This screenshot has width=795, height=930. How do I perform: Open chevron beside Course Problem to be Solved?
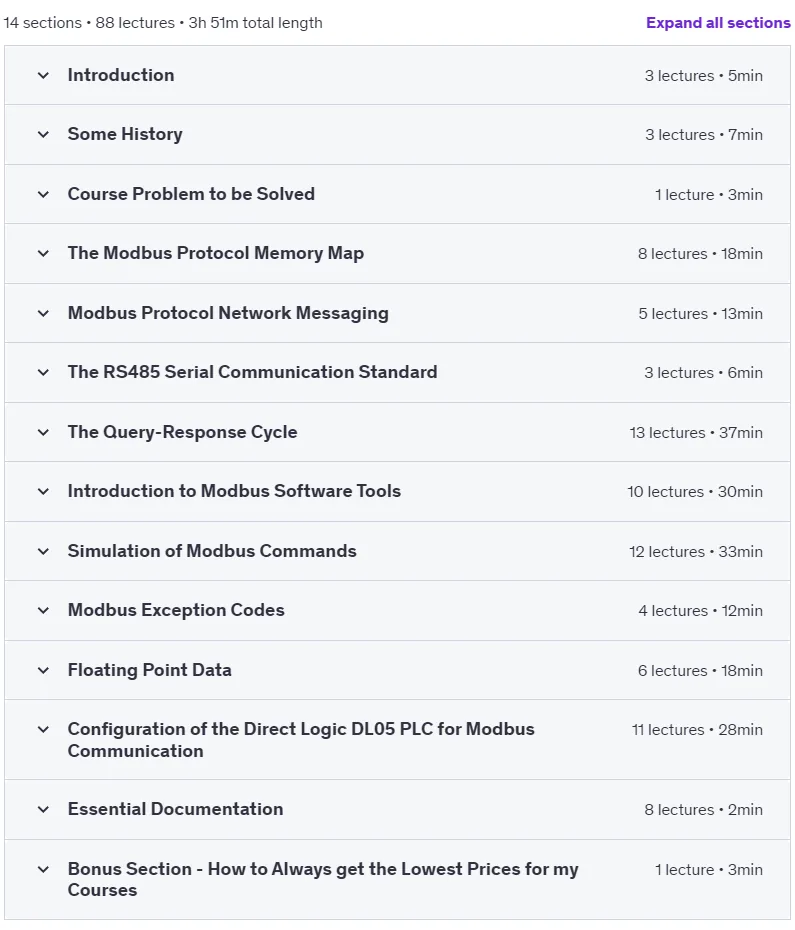pyautogui.click(x=43, y=195)
